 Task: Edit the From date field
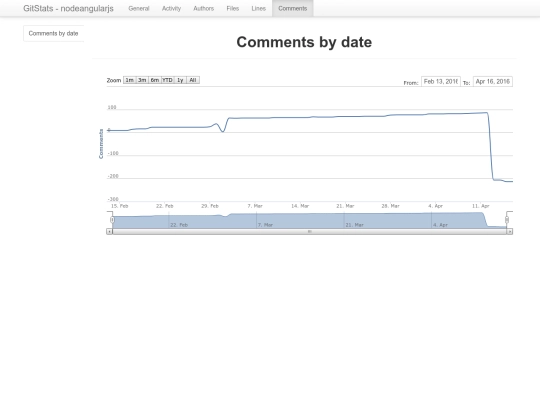pyautogui.click(x=441, y=82)
